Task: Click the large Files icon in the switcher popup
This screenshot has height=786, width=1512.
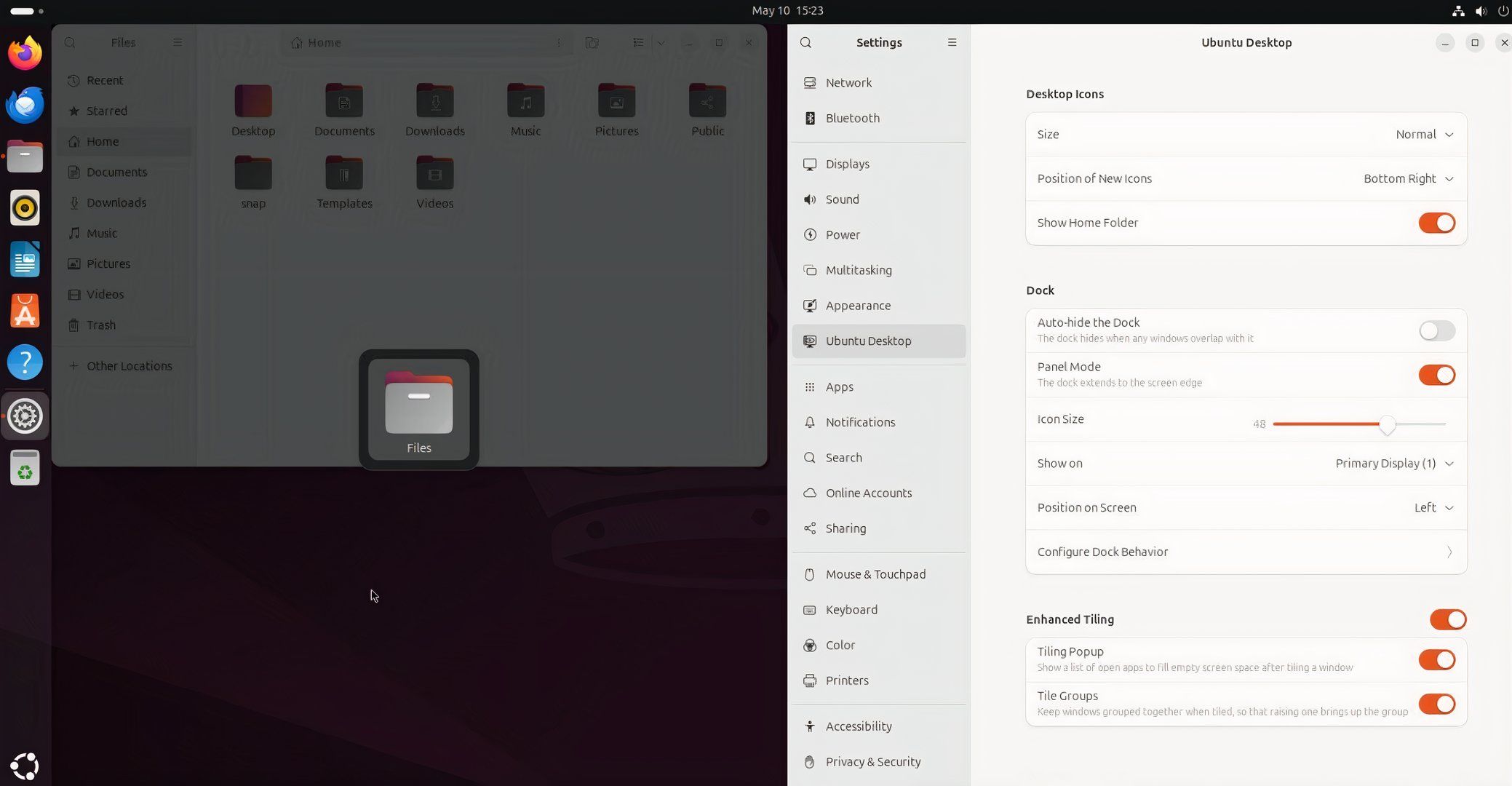Action: pyautogui.click(x=419, y=410)
